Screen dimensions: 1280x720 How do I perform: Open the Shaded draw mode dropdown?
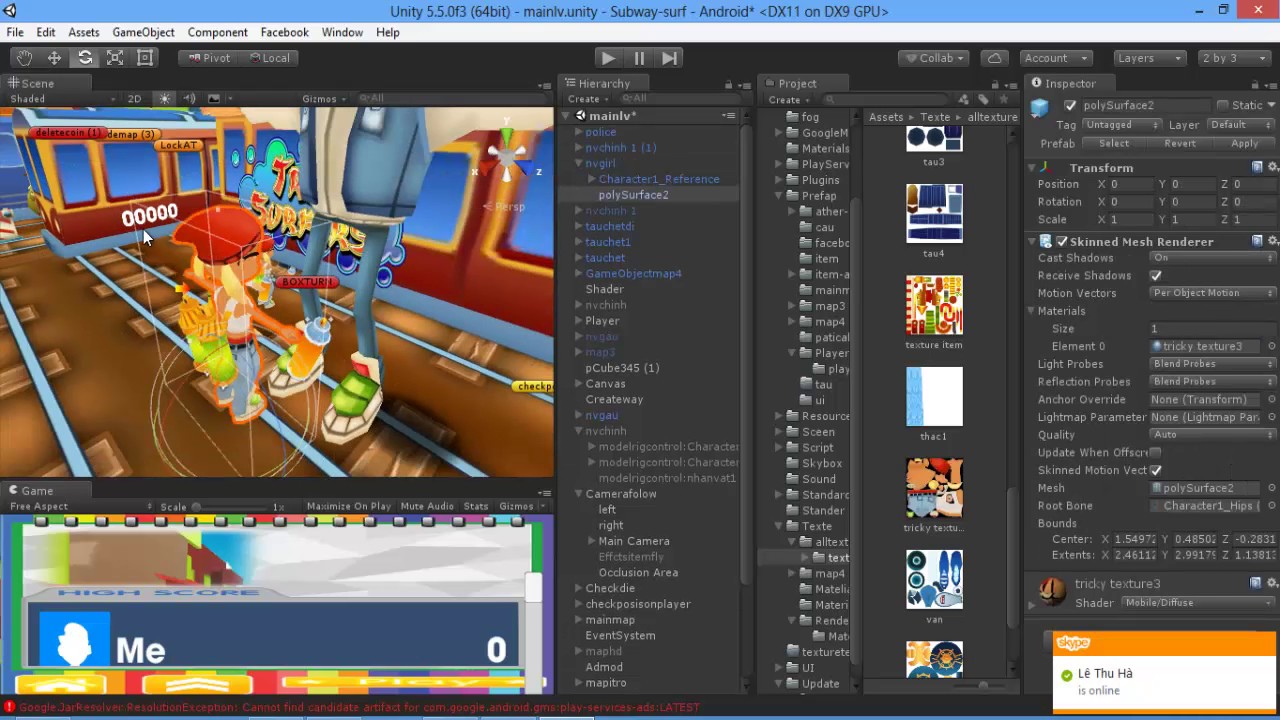[x=61, y=99]
